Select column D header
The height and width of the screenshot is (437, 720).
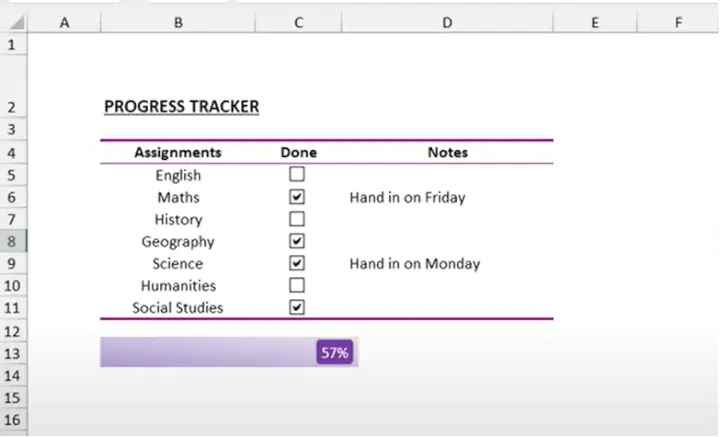447,21
